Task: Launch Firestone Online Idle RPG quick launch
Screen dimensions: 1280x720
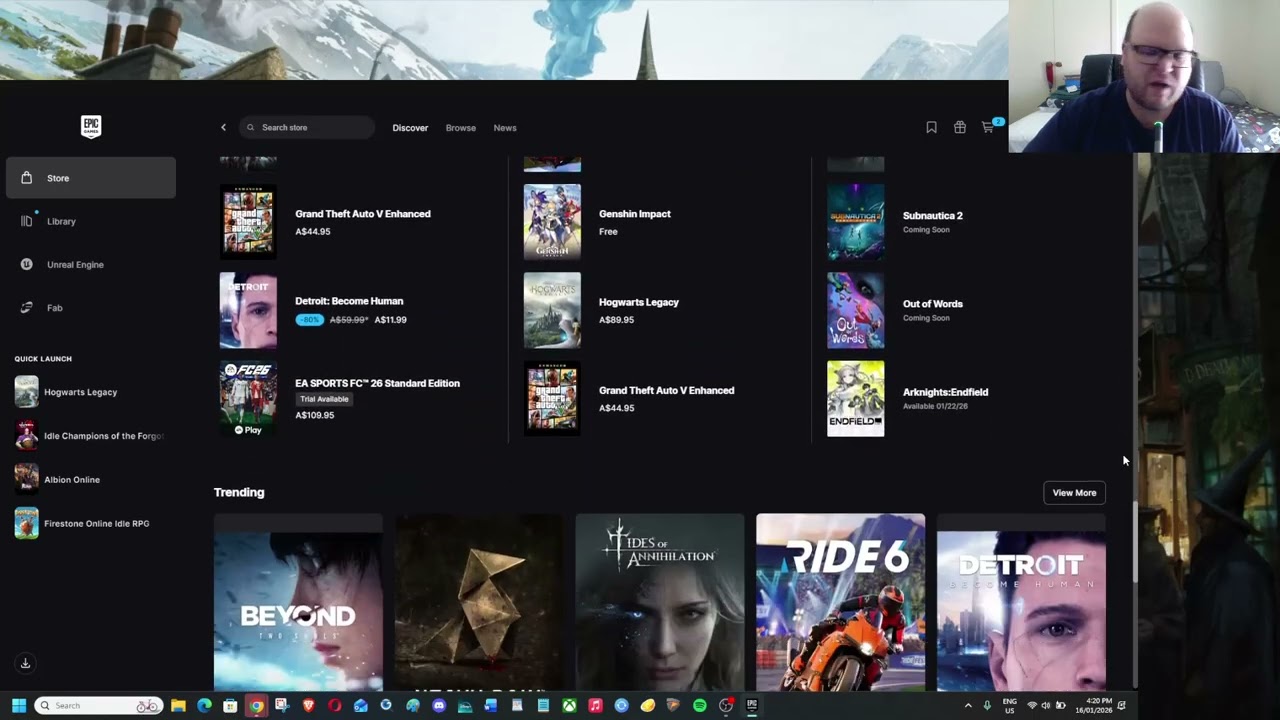Action: 90,523
